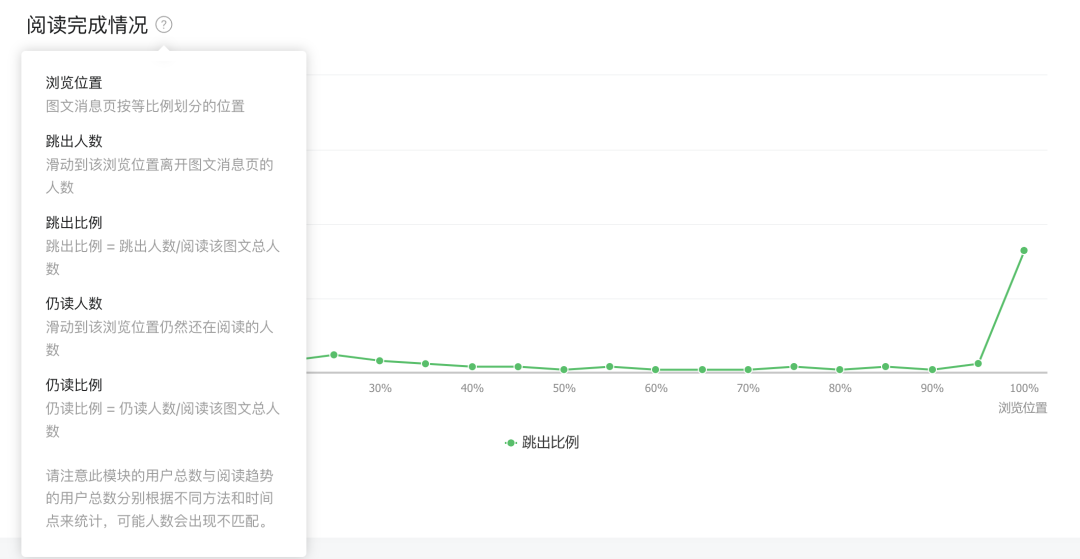
Task: Click the 仍读人数 definition heading
Action: pyautogui.click(x=74, y=303)
